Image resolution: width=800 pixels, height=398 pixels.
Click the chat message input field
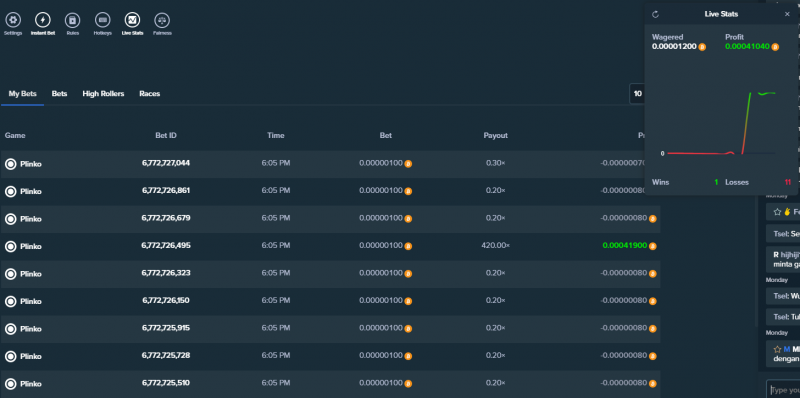[x=783, y=390]
